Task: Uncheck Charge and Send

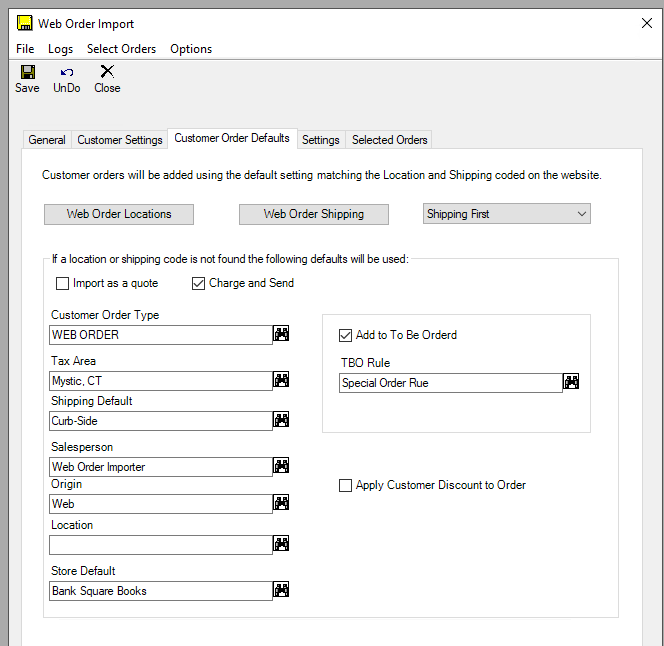Action: point(198,283)
